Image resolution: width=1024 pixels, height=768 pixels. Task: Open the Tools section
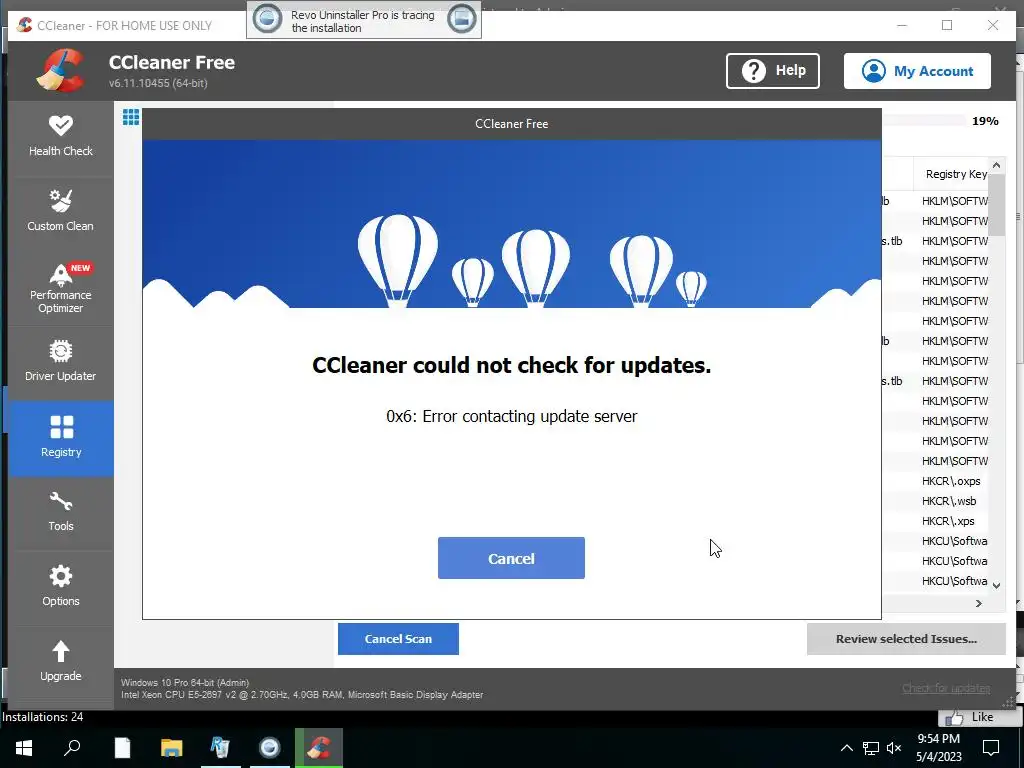61,513
